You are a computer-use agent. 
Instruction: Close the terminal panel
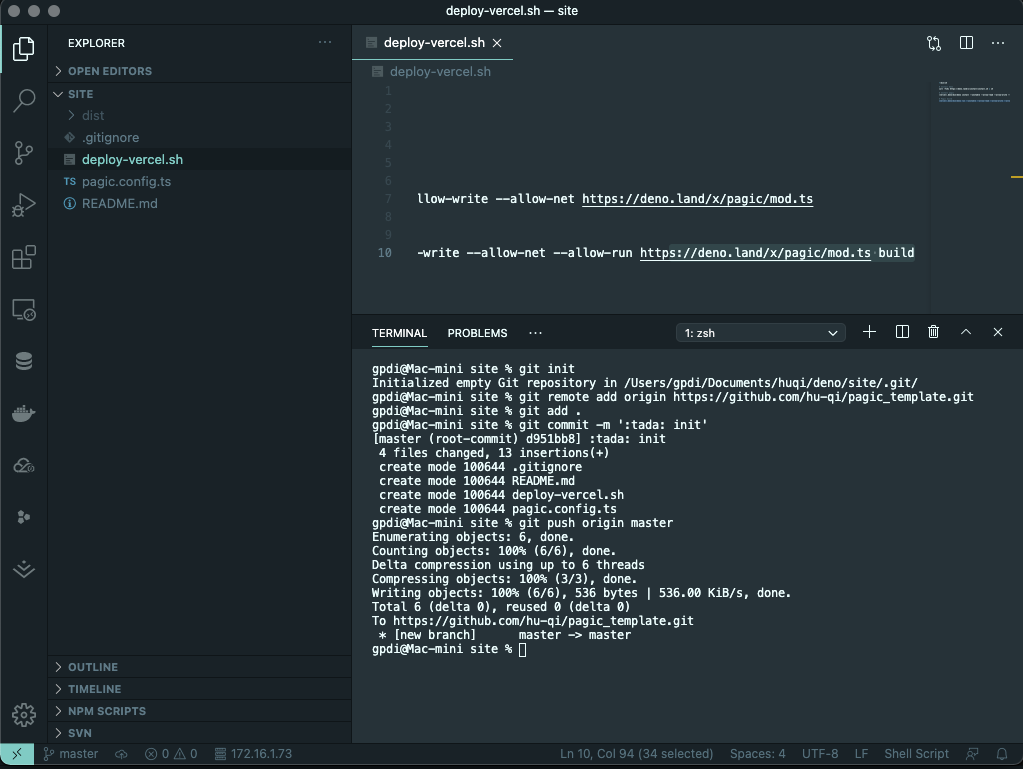[998, 332]
